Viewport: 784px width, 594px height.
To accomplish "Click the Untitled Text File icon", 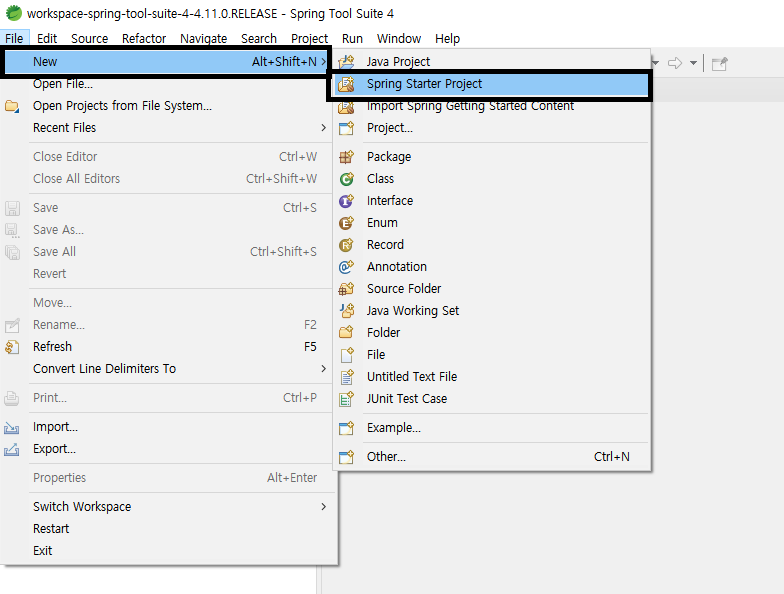I will 346,377.
